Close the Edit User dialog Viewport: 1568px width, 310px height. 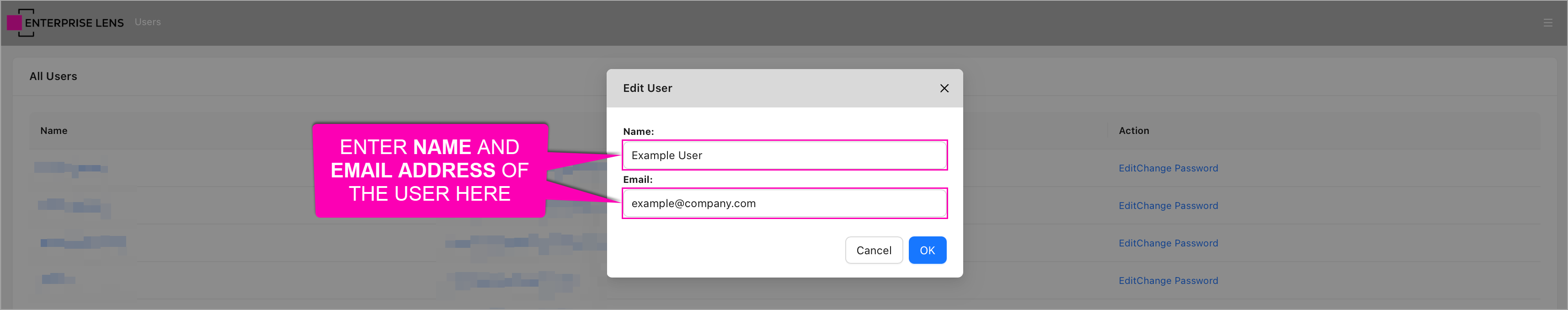[x=944, y=88]
